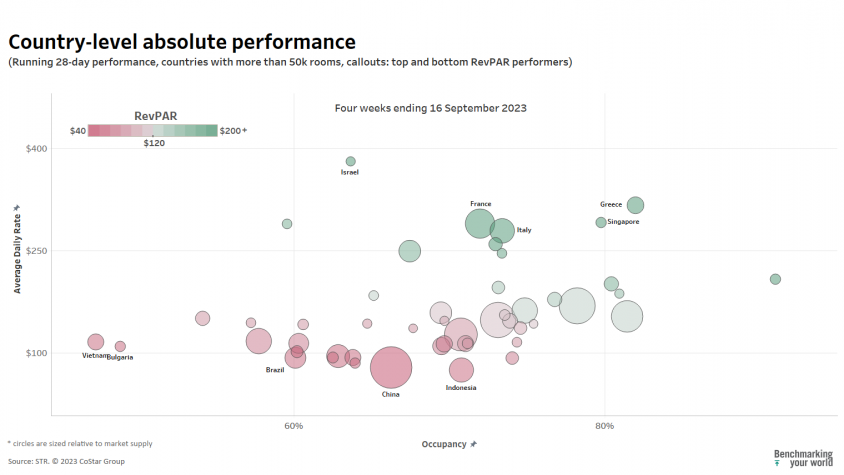Click the RevPAR color gradient legend
Screen dimensions: 844x475
click(152, 130)
